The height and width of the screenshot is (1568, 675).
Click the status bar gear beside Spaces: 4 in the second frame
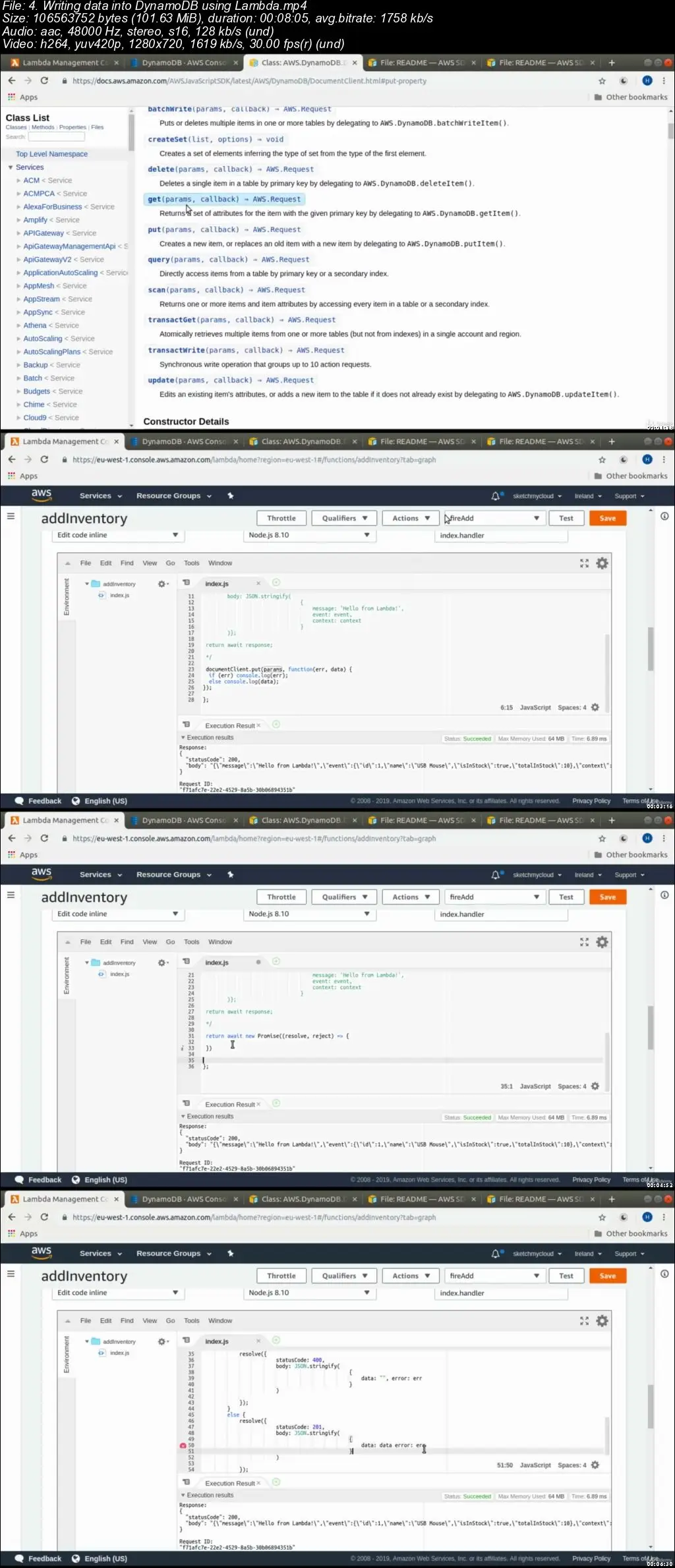coord(595,708)
